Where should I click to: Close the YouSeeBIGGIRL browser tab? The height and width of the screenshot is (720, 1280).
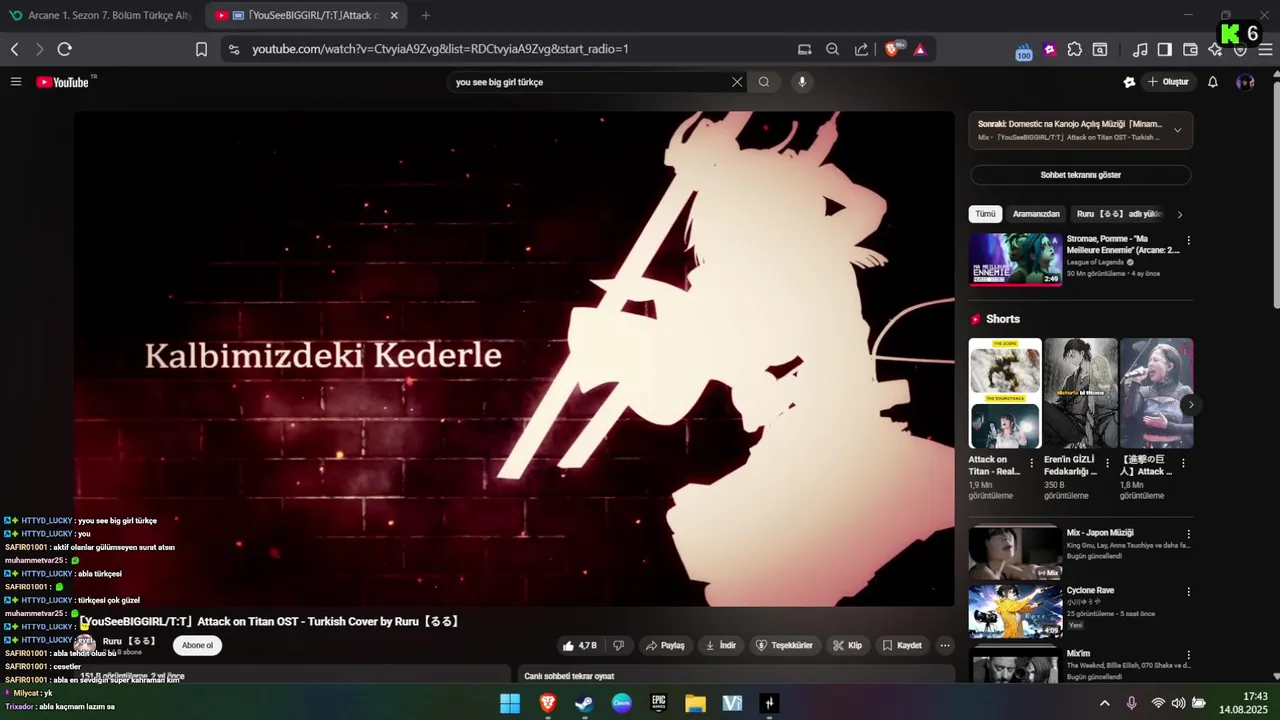(x=394, y=15)
